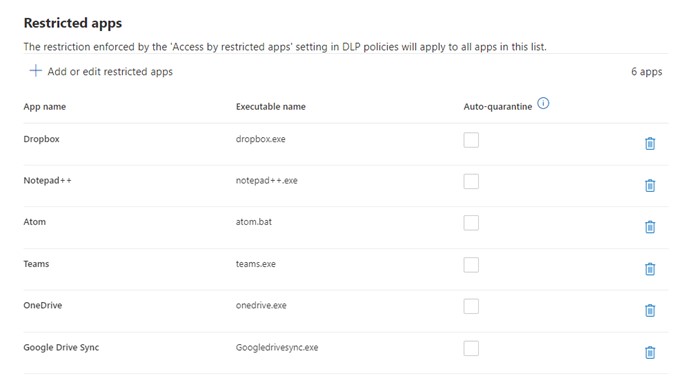Enable auto-quarantine for Dropbox

click(471, 140)
